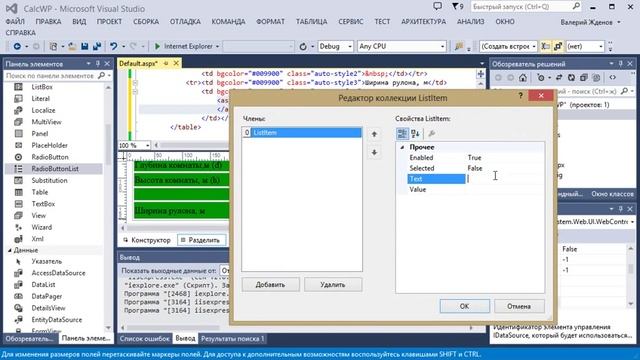Click the Selected property False value

(475, 168)
